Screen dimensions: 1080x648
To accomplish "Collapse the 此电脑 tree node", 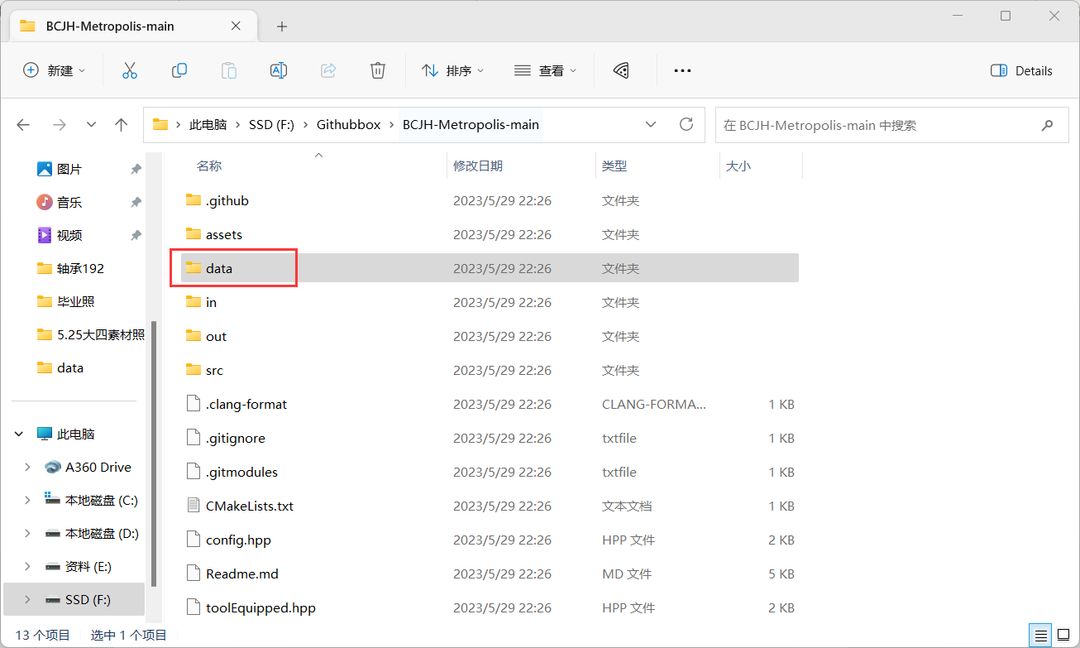I will (19, 434).
